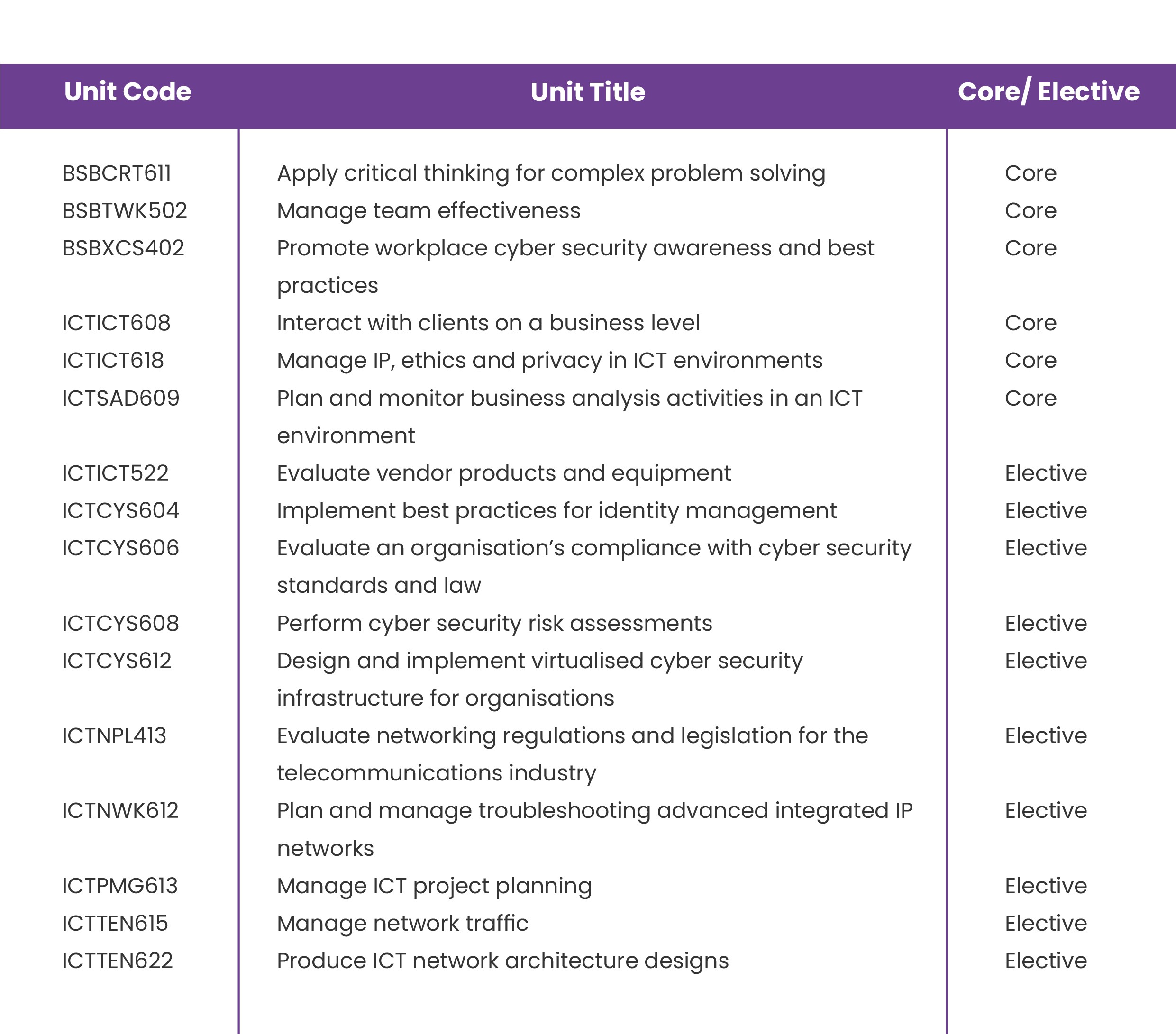This screenshot has width=1176, height=1034.
Task: Click 'Evaluate vendor products and equipment' title
Action: [504, 473]
